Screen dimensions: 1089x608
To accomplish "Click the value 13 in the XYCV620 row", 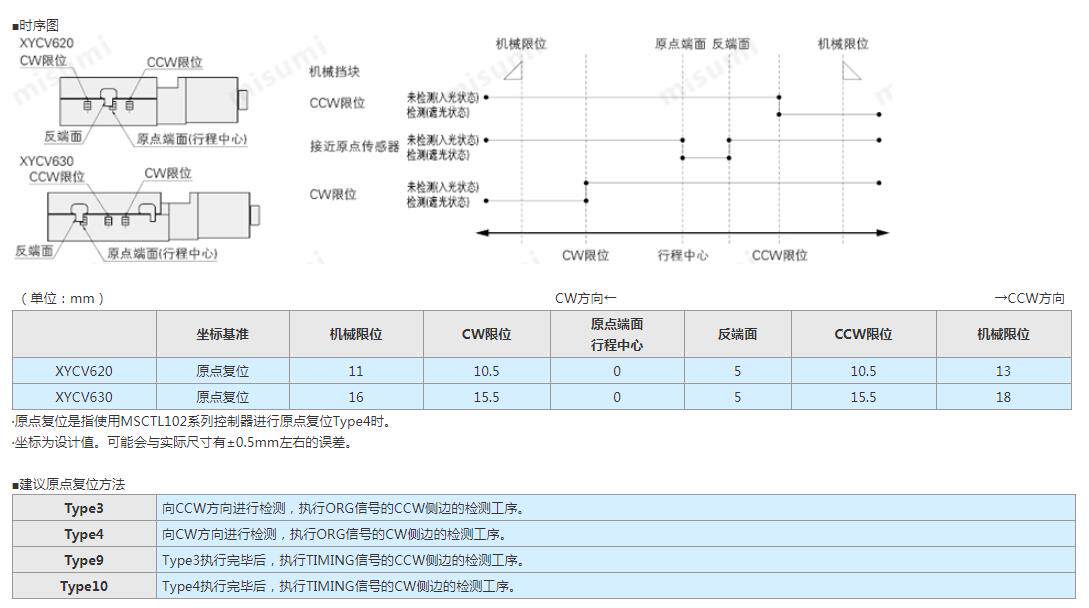I will pos(1003,371).
